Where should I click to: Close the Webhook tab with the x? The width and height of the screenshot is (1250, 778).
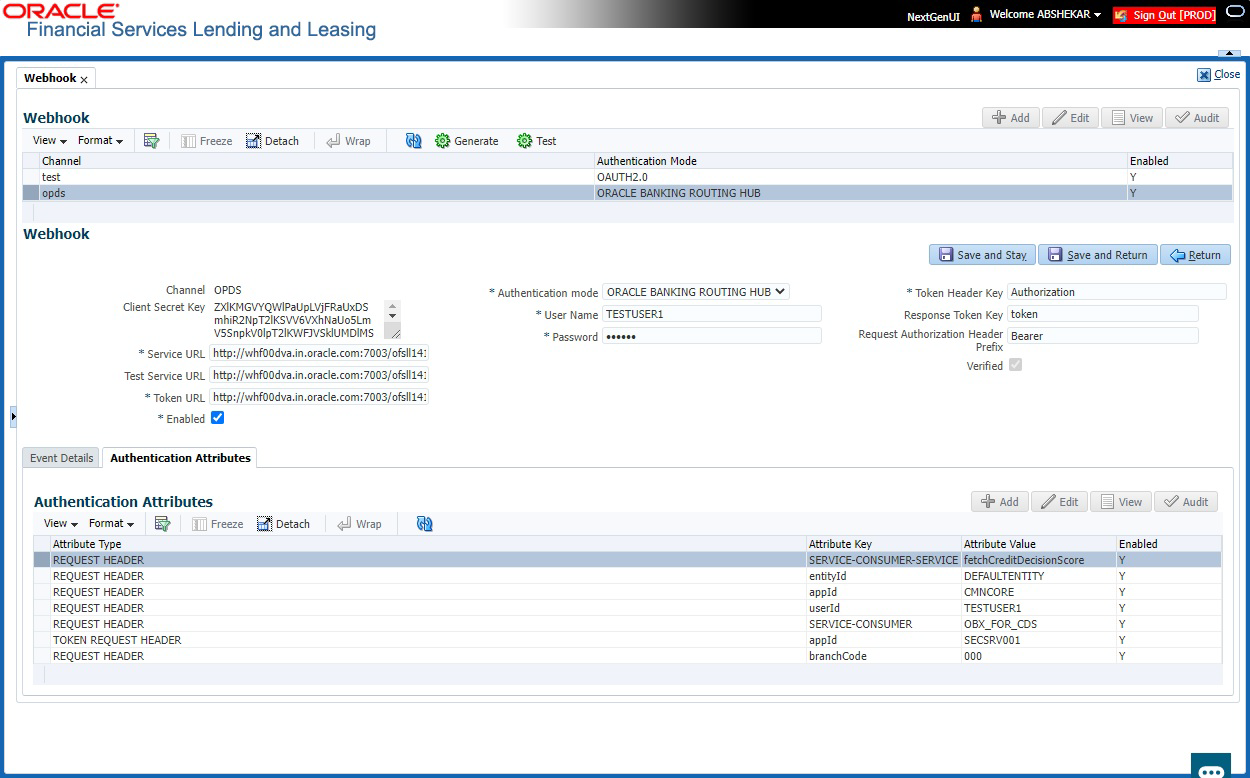84,79
